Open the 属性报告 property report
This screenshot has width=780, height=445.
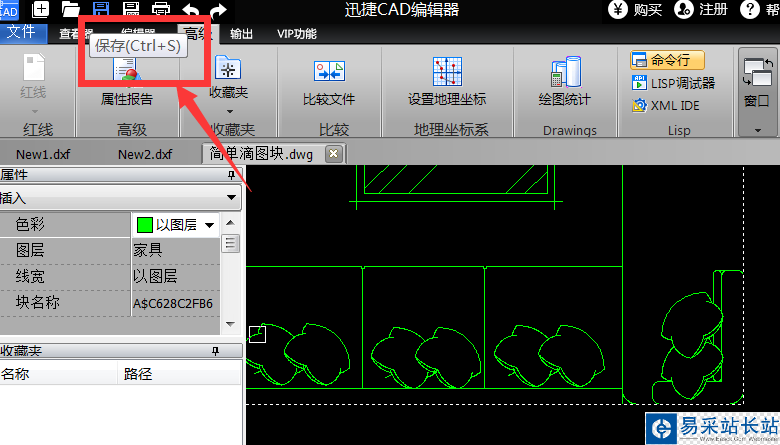[x=126, y=83]
